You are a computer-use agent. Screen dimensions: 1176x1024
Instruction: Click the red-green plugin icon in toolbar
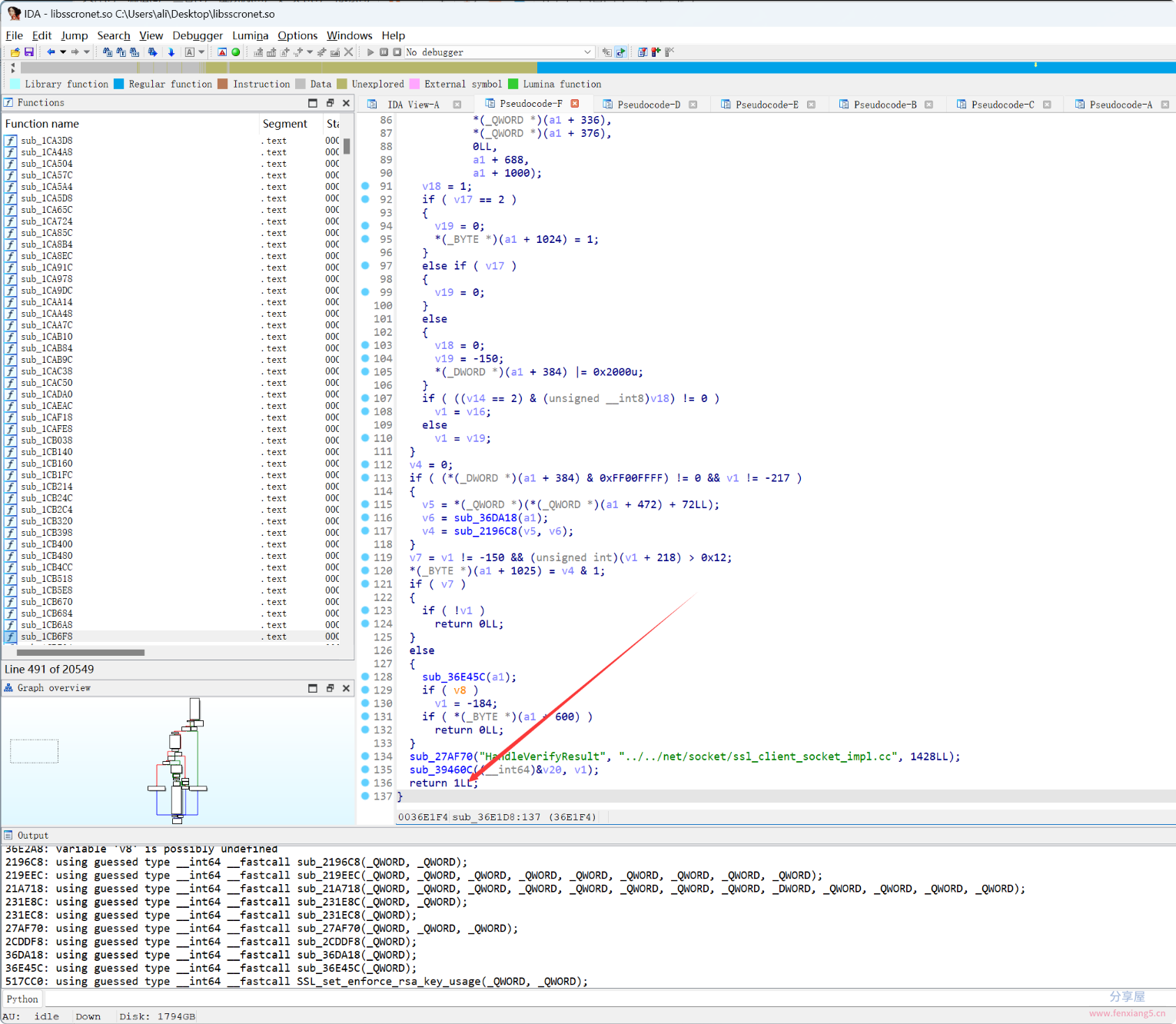tap(656, 52)
